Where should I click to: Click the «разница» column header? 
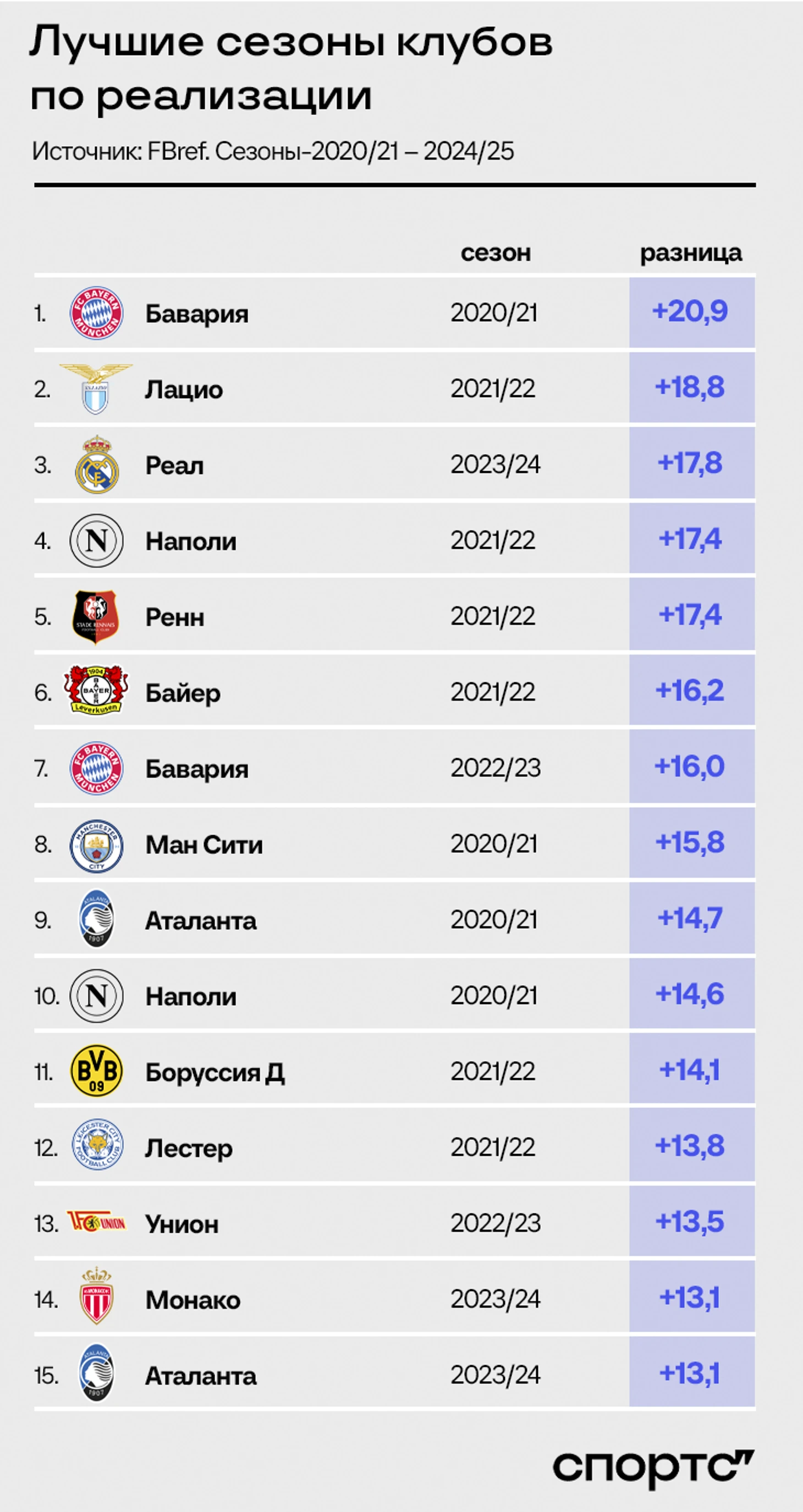(x=690, y=253)
